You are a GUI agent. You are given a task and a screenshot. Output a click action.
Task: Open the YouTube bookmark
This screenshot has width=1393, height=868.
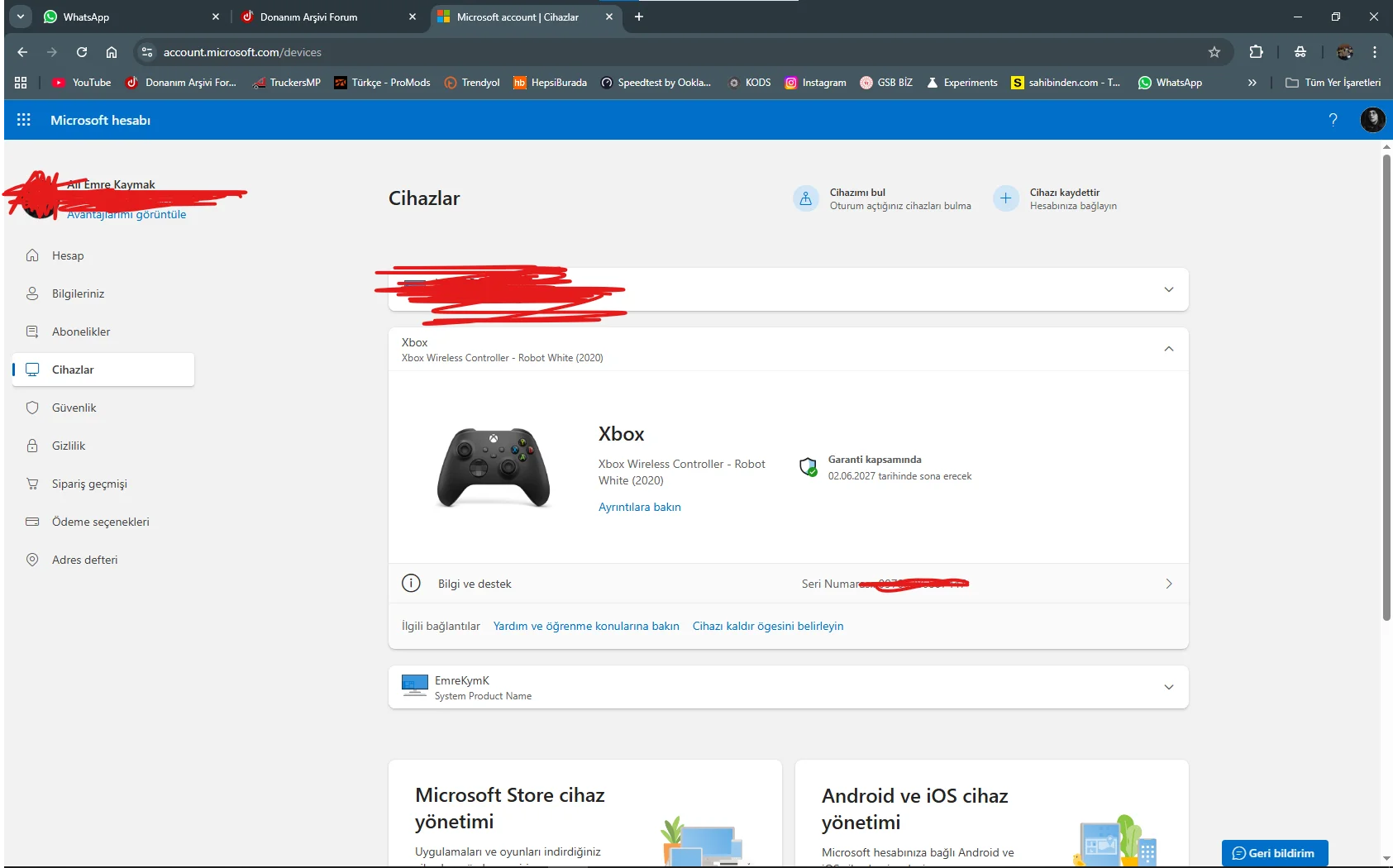[x=81, y=83]
